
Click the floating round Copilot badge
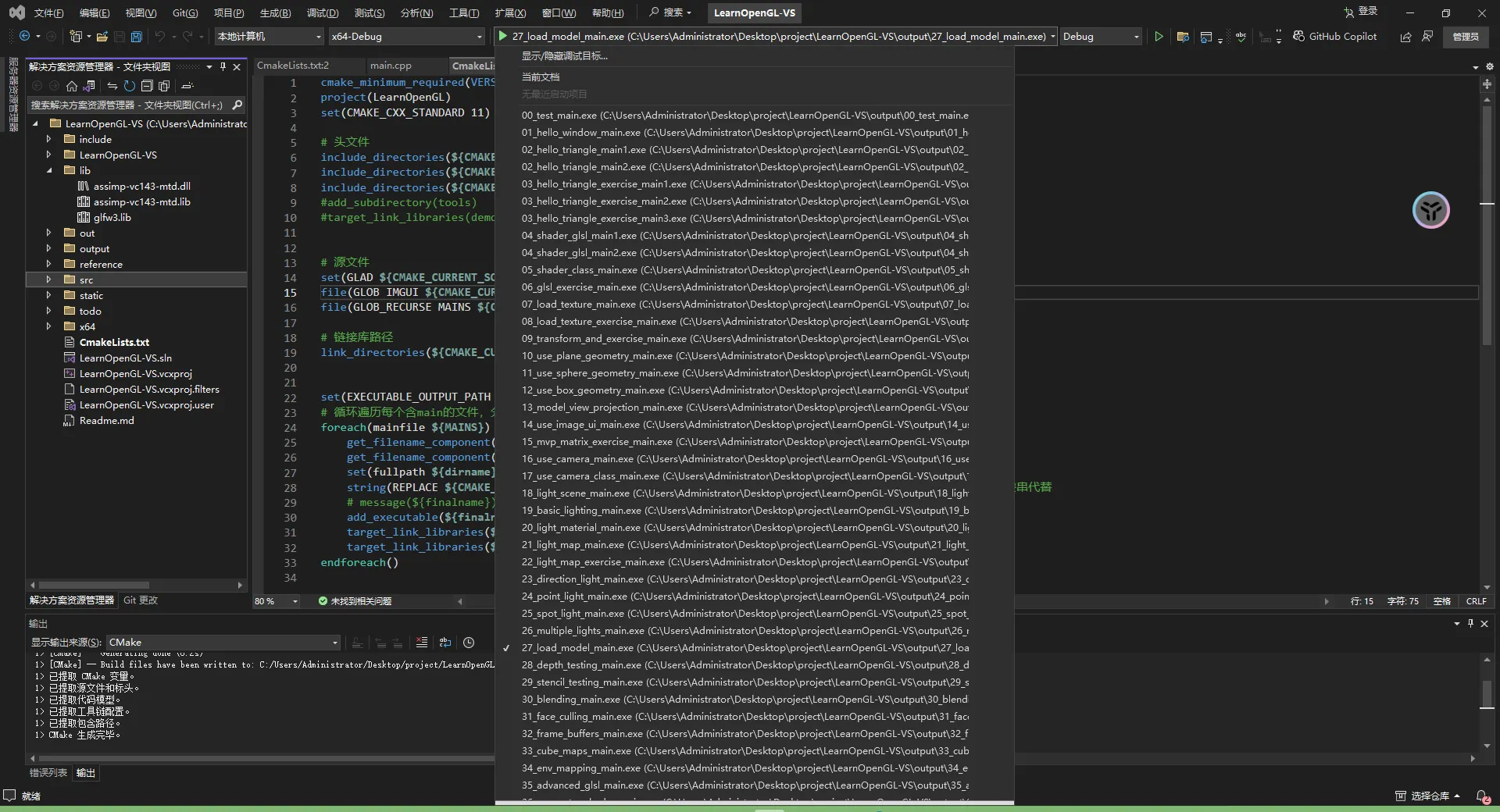(1431, 210)
